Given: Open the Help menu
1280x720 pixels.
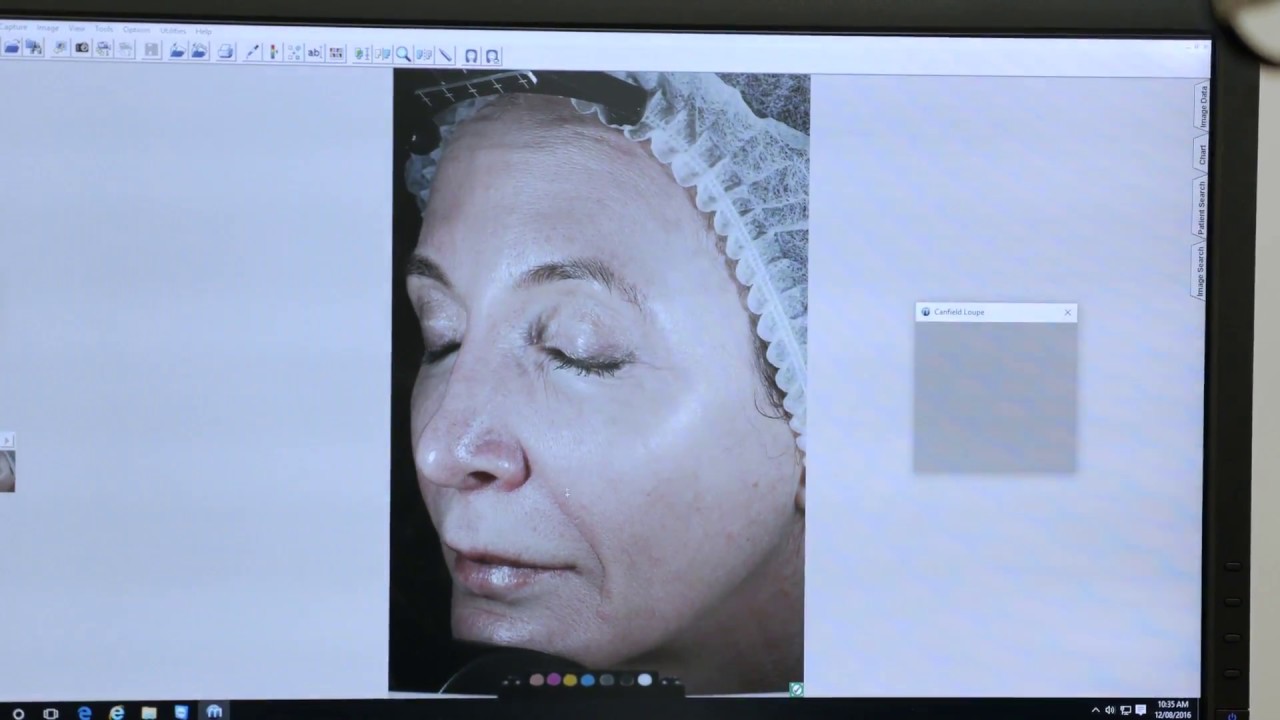Looking at the screenshot, I should [203, 32].
